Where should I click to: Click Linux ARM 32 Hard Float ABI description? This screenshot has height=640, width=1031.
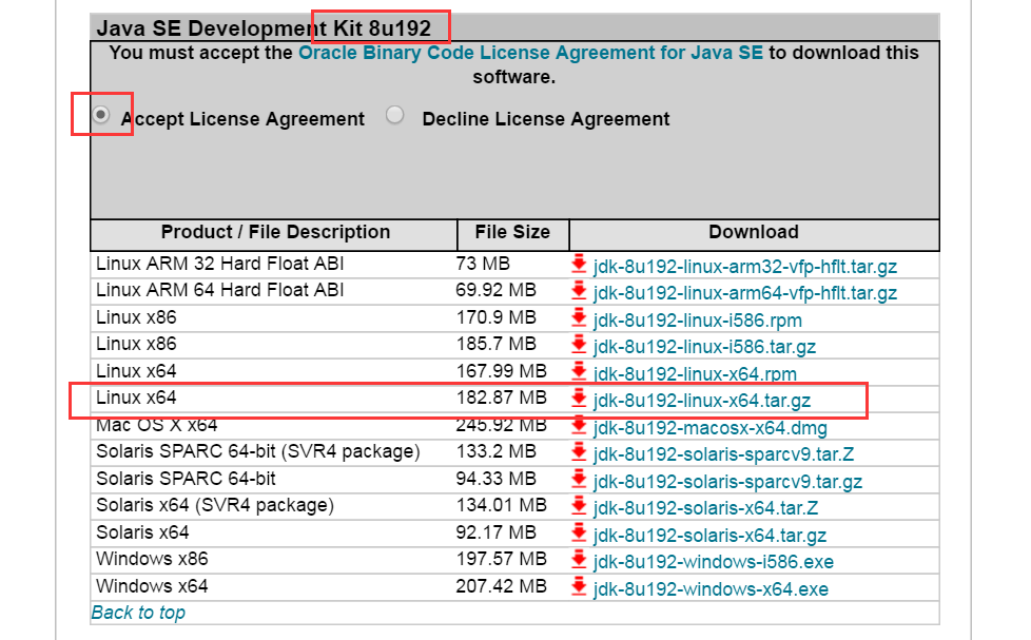pos(220,264)
